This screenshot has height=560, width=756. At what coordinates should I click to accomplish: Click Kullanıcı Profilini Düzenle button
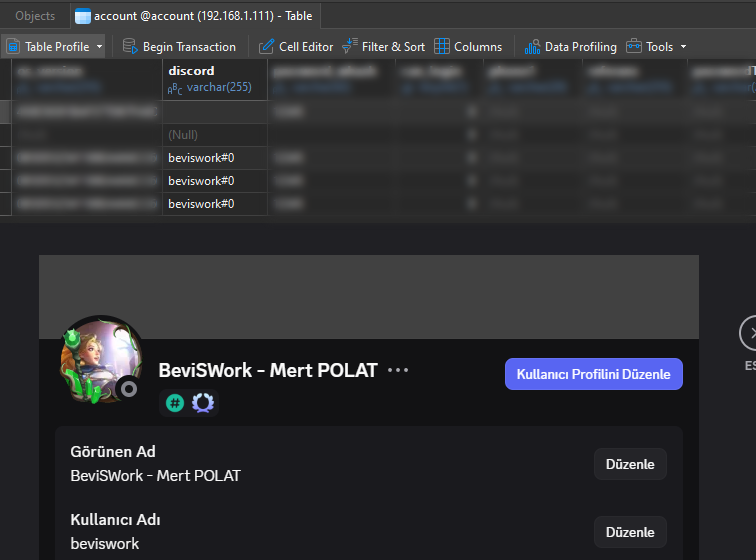pyautogui.click(x=594, y=374)
